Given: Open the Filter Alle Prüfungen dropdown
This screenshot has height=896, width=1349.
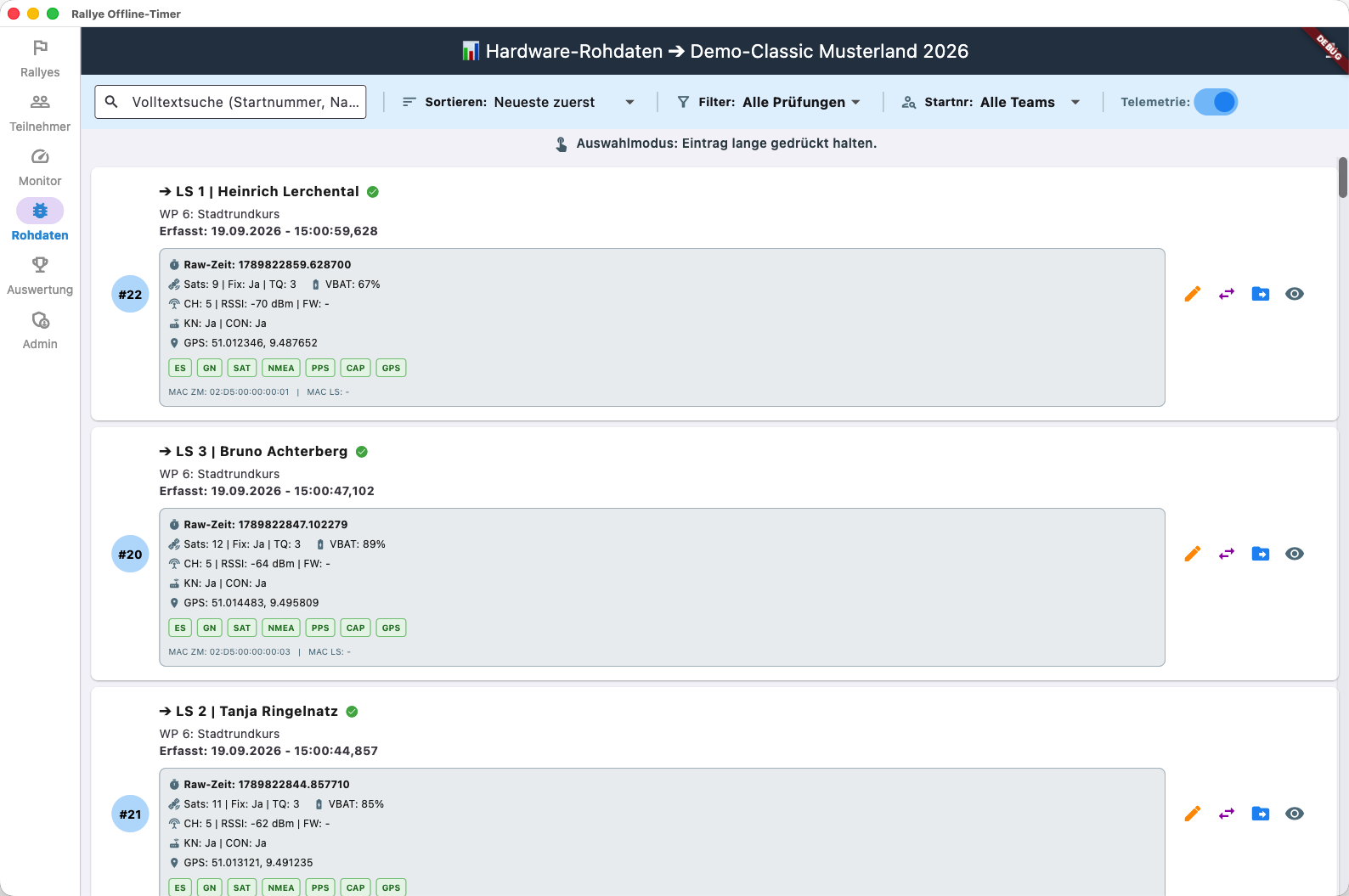Looking at the screenshot, I should click(769, 102).
